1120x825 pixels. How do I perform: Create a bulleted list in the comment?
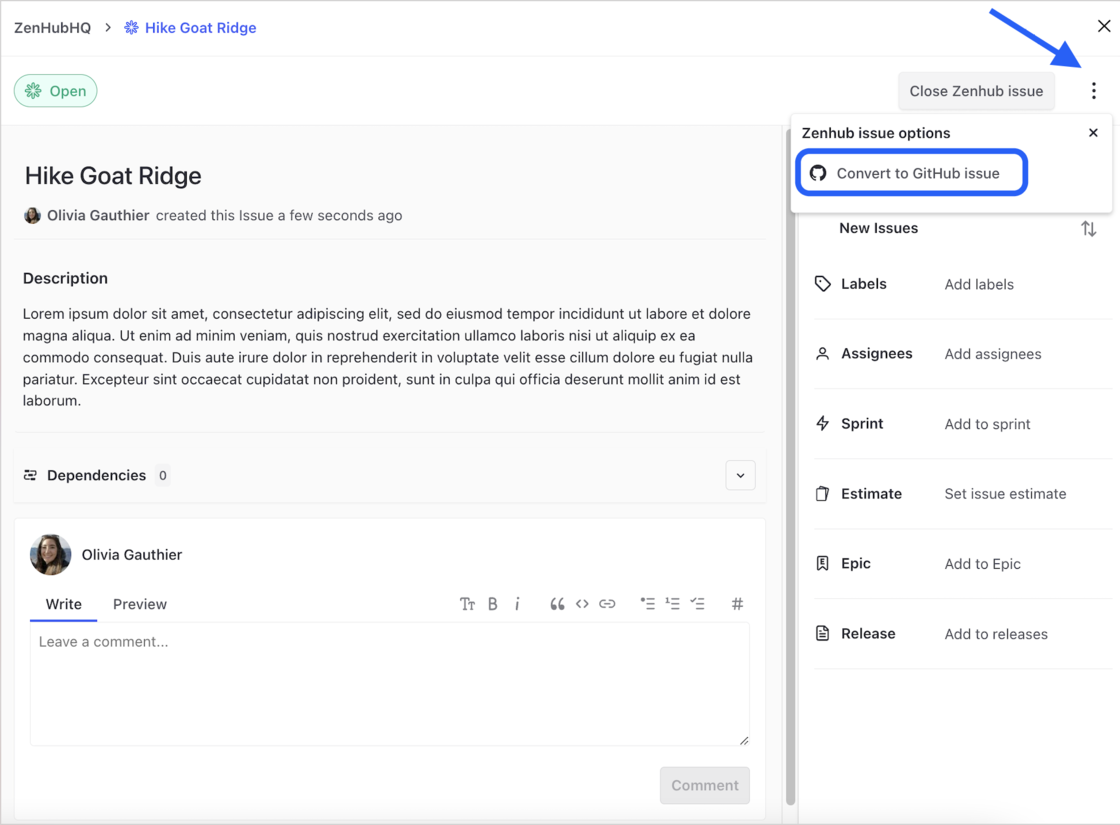(647, 603)
